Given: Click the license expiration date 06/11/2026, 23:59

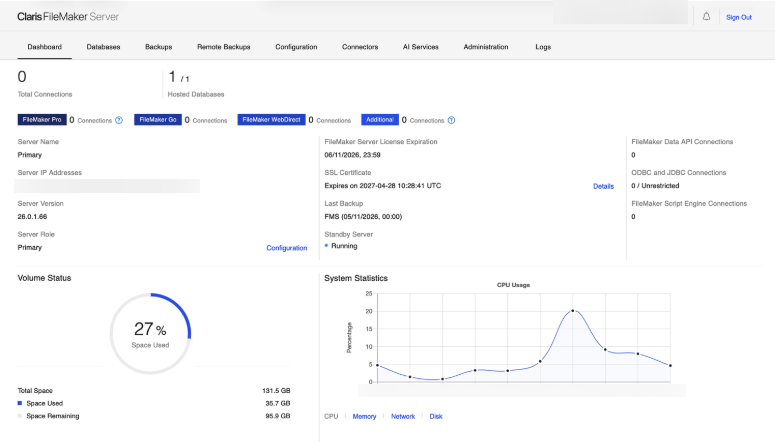Looking at the screenshot, I should (352, 155).
